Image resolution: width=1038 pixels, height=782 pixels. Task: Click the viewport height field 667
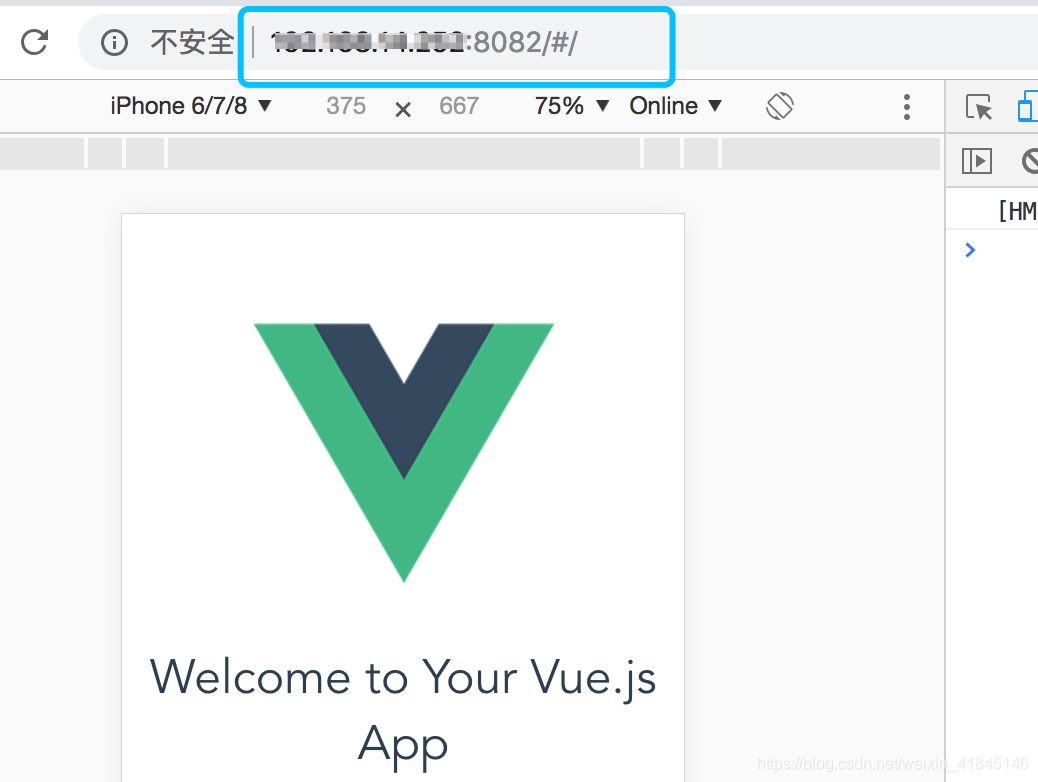[x=459, y=106]
